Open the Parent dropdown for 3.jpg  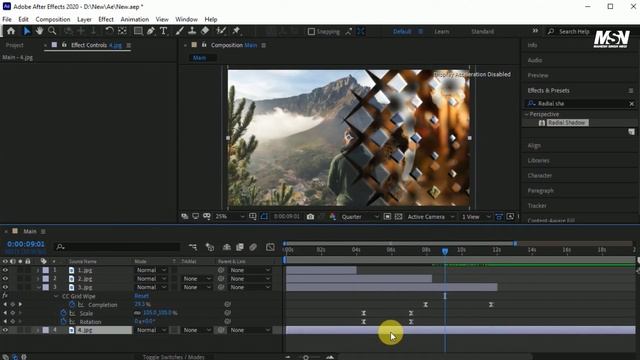[x=250, y=287]
